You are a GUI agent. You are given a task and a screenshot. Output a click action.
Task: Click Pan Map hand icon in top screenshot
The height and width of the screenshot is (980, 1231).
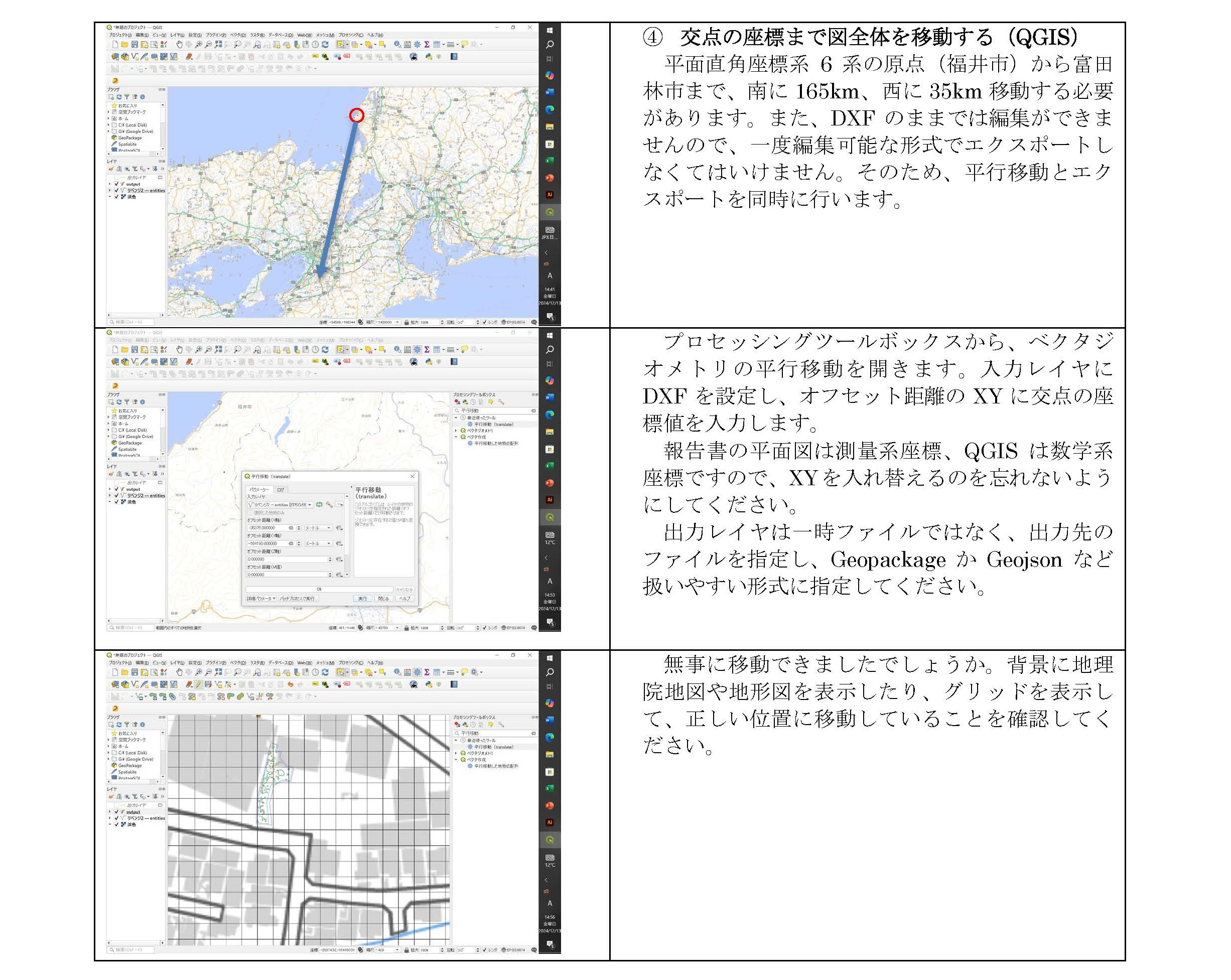tap(179, 44)
